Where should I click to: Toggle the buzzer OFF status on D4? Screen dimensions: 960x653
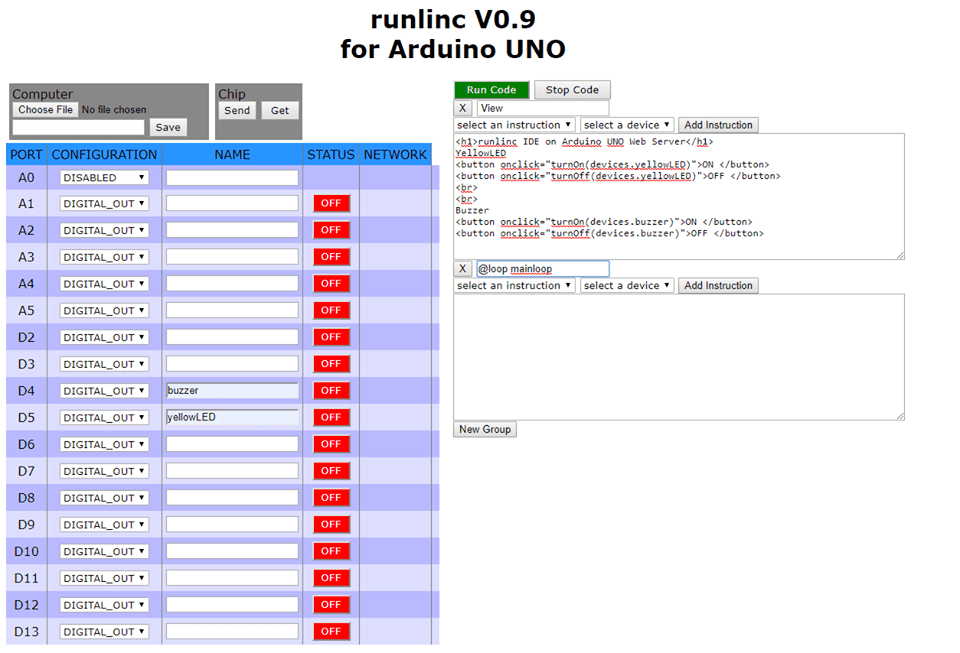click(331, 390)
